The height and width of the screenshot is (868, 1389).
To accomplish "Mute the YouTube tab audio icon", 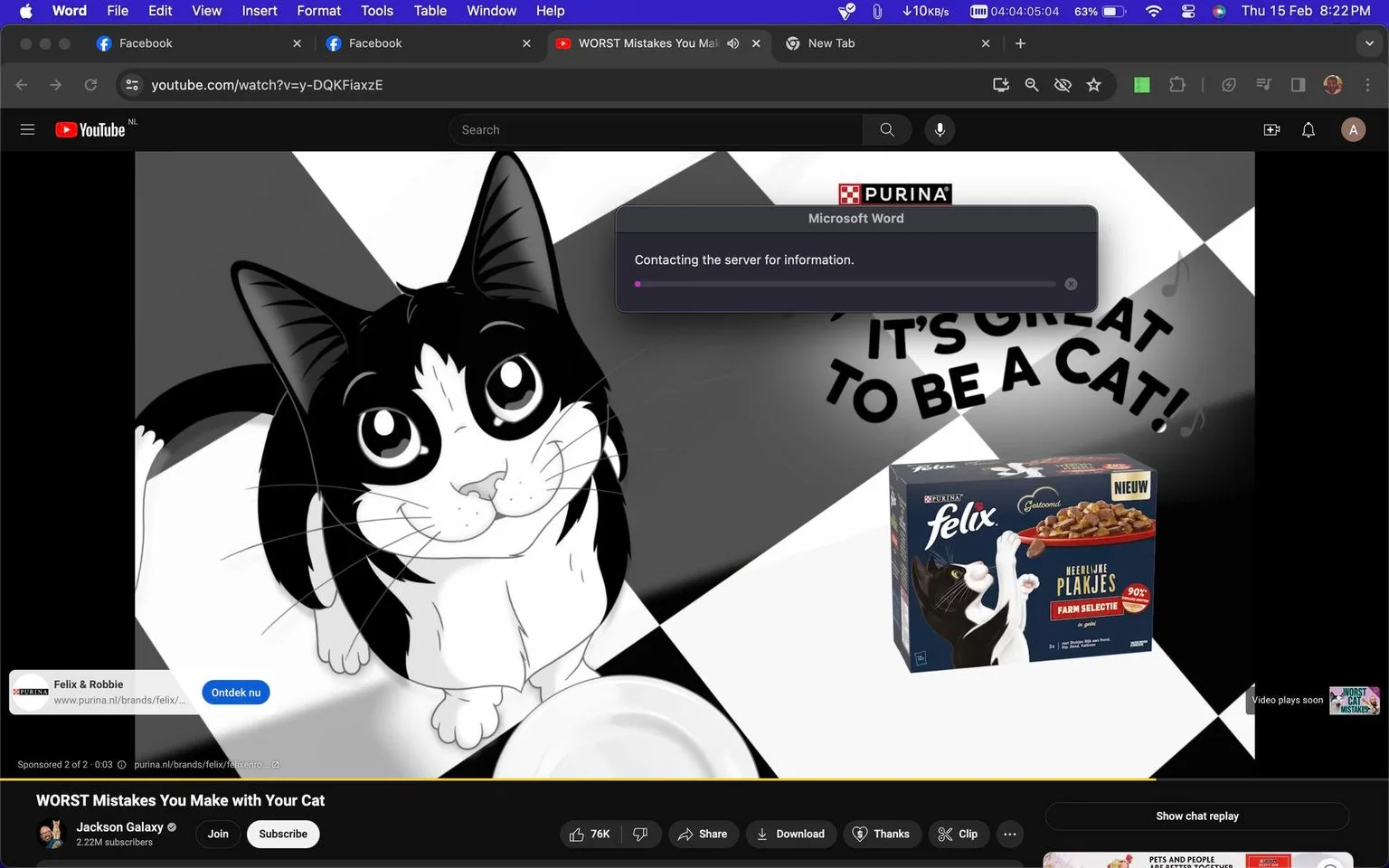I will (x=732, y=43).
